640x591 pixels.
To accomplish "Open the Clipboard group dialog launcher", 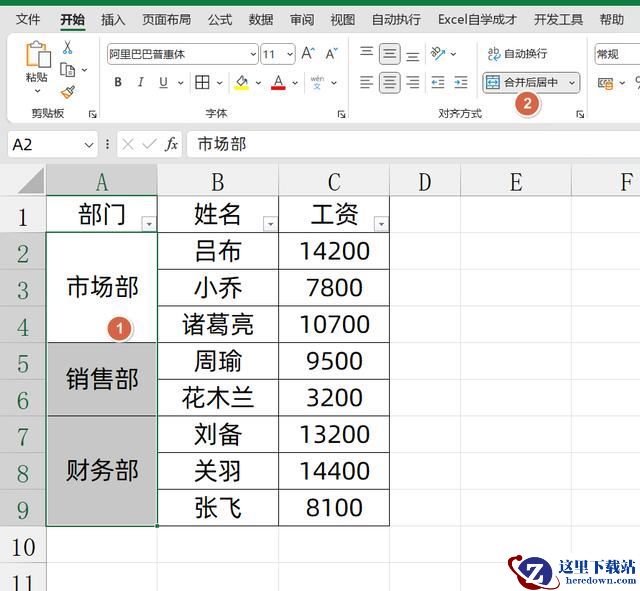I will [93, 114].
